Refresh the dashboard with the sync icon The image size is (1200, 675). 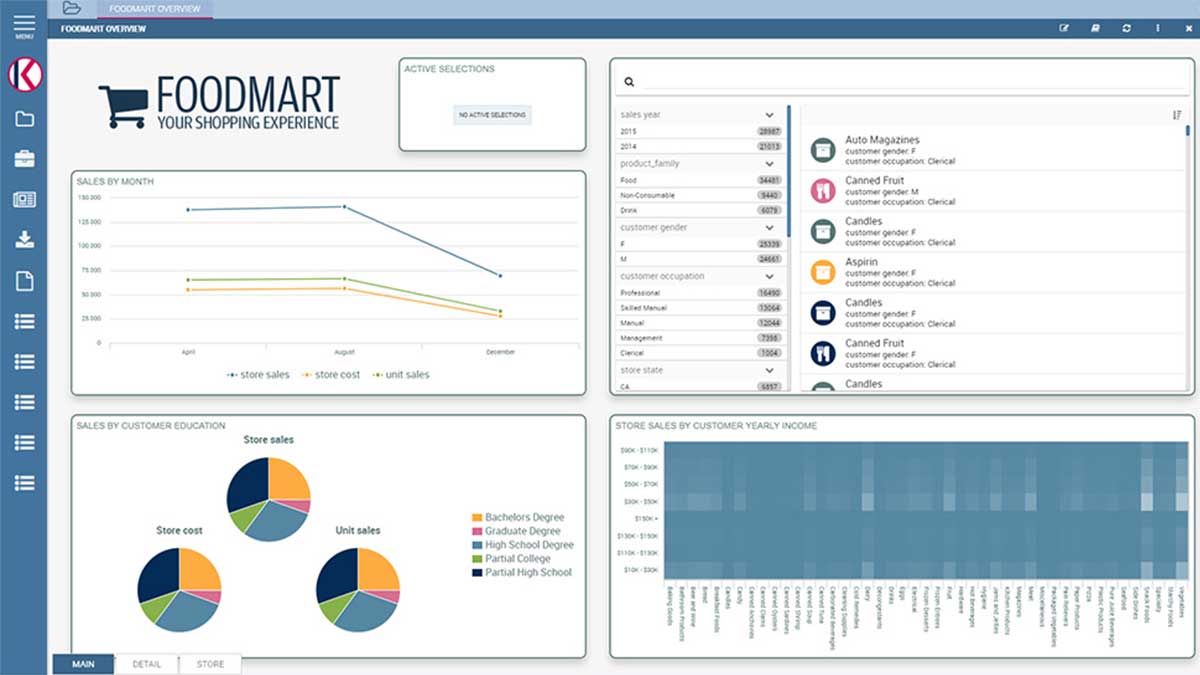1127,29
